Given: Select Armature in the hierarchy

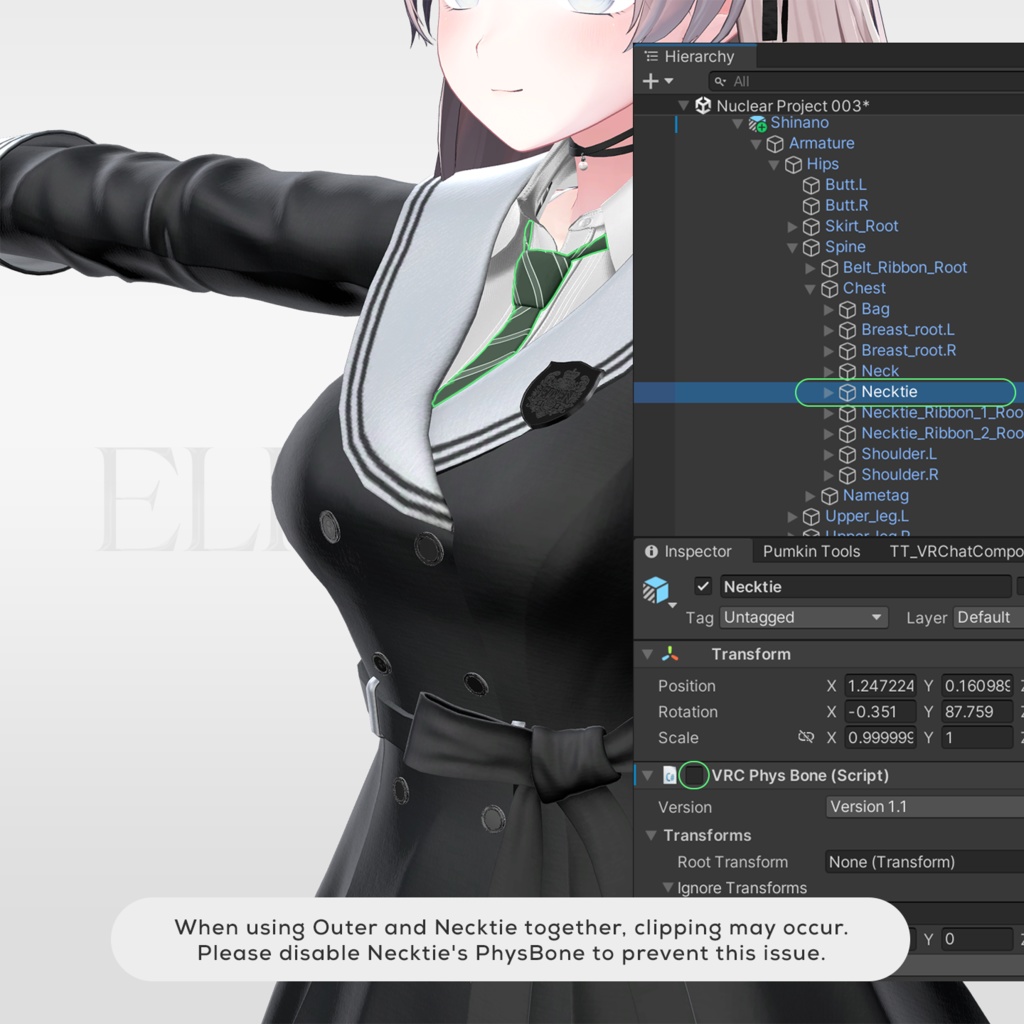Looking at the screenshot, I should [x=822, y=143].
